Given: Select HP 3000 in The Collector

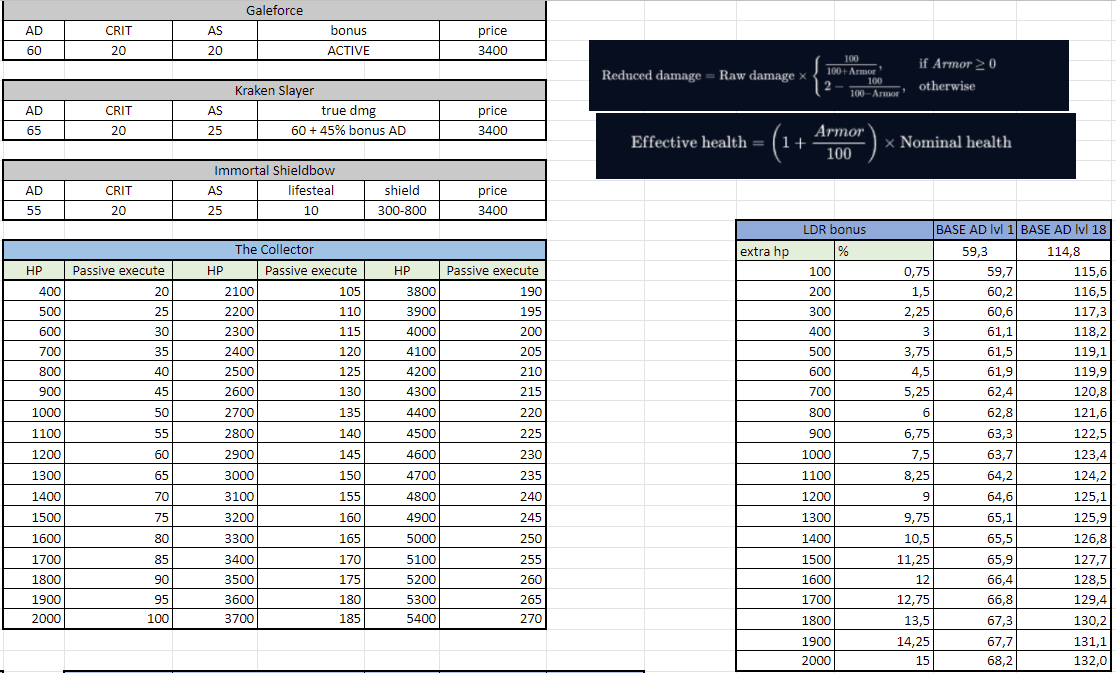Looking at the screenshot, I should [215, 475].
